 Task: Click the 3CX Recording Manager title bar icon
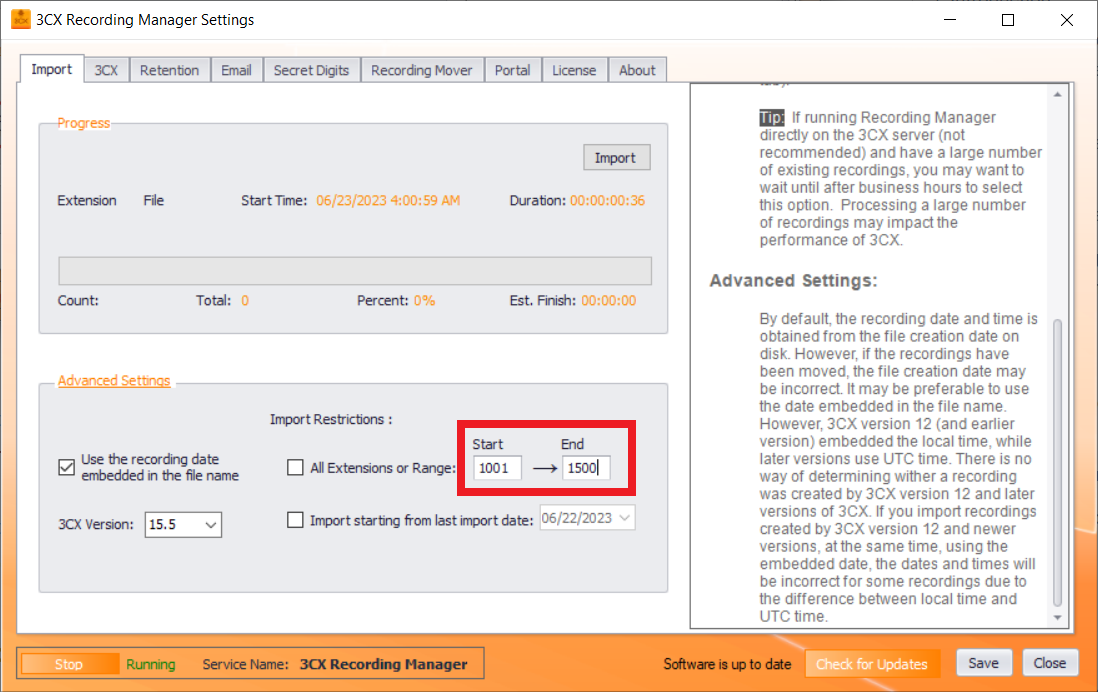coord(20,19)
